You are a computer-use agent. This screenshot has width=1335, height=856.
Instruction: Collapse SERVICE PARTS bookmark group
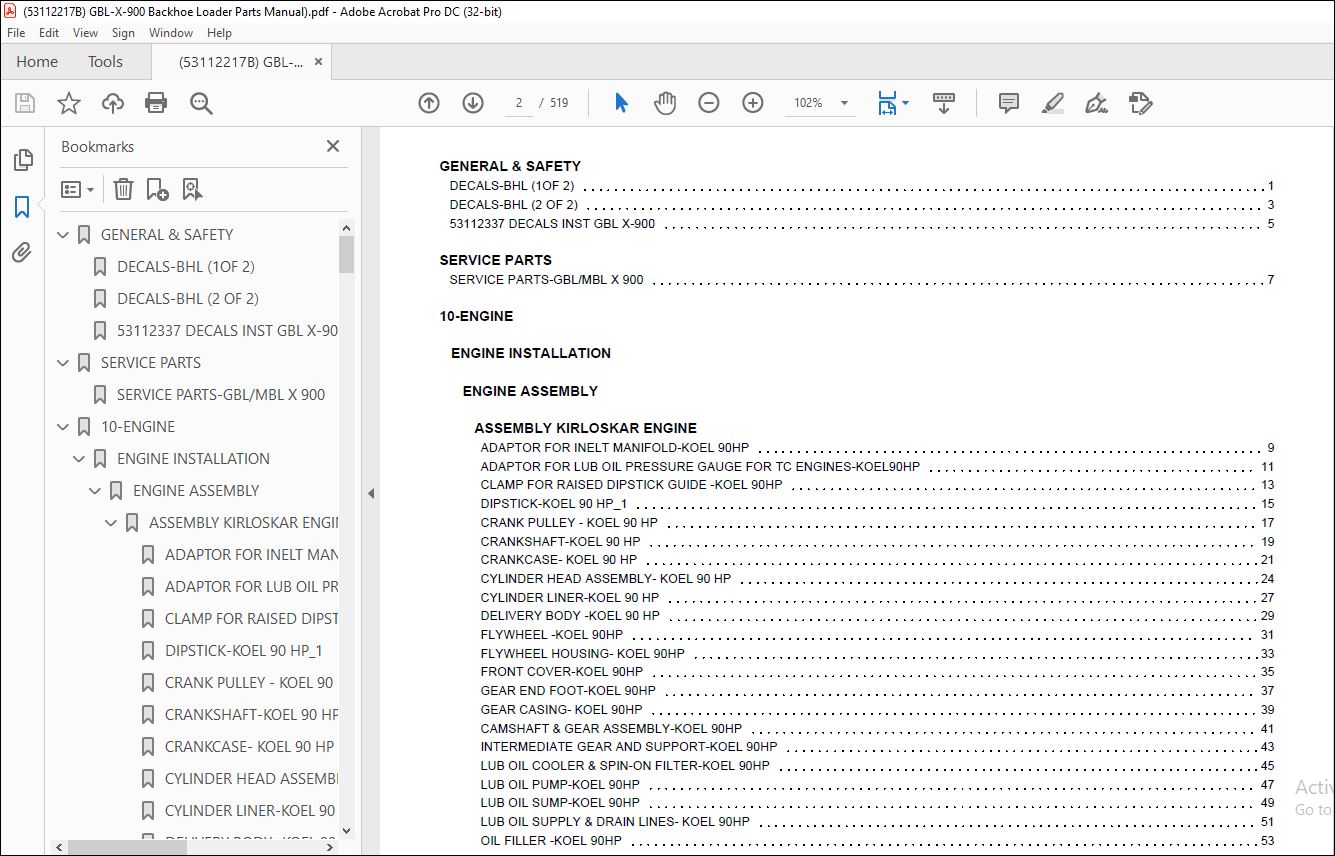(x=63, y=363)
